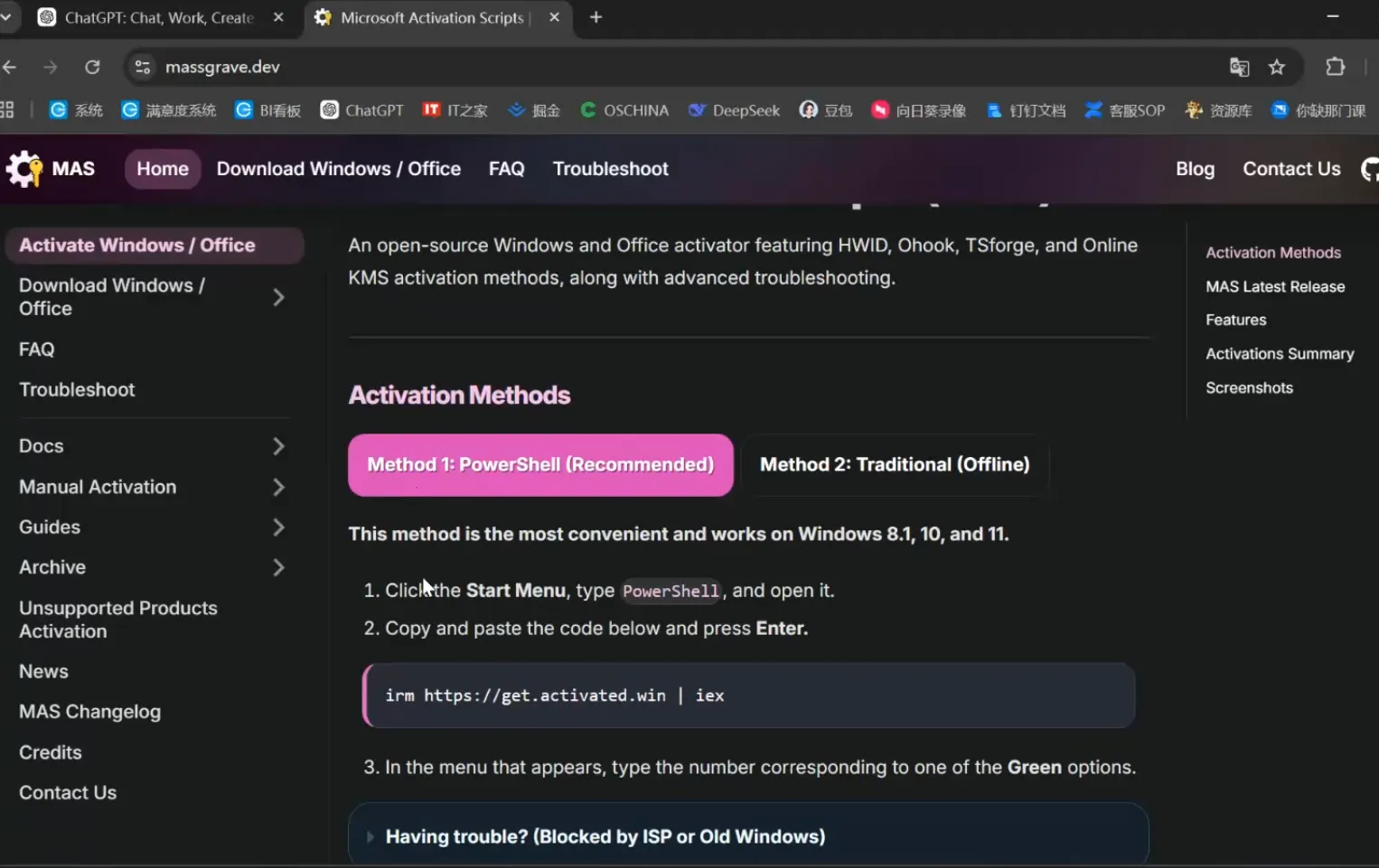Click the inline PowerShell code text

pos(671,592)
